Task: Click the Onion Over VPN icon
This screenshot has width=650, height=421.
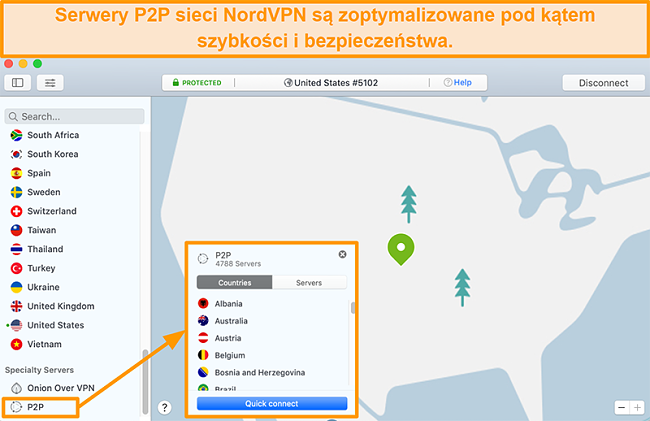Action: (17, 388)
